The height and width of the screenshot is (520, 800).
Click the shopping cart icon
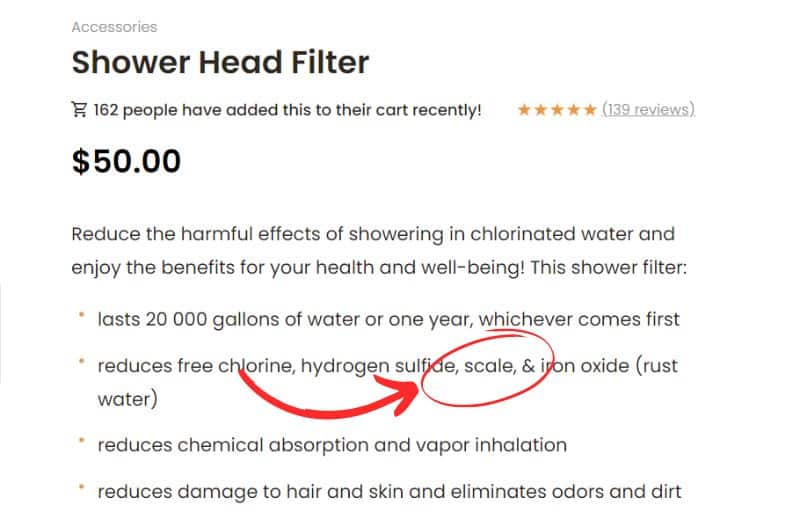click(x=79, y=110)
